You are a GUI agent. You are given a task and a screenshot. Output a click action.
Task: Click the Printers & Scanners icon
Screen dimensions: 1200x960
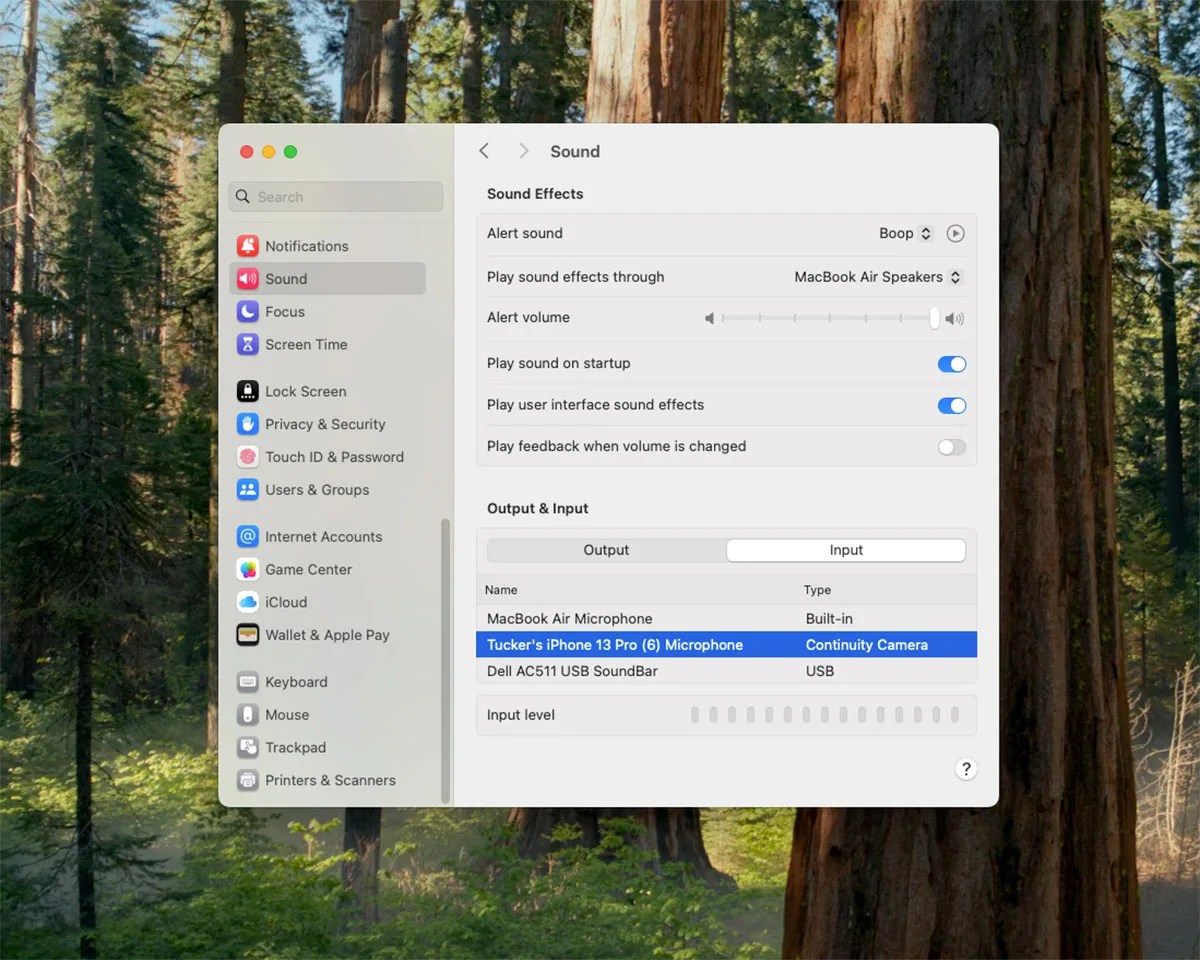[x=247, y=780]
